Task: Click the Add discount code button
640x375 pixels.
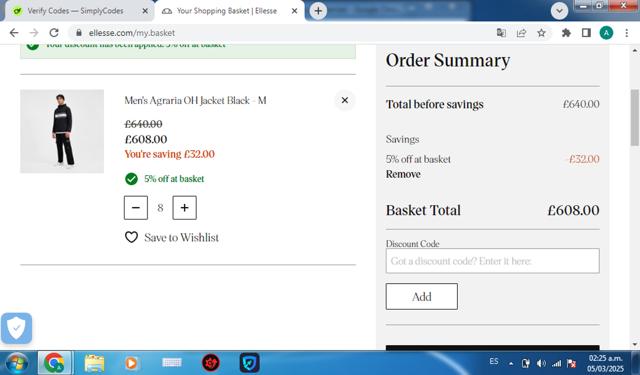Action: [x=422, y=297]
